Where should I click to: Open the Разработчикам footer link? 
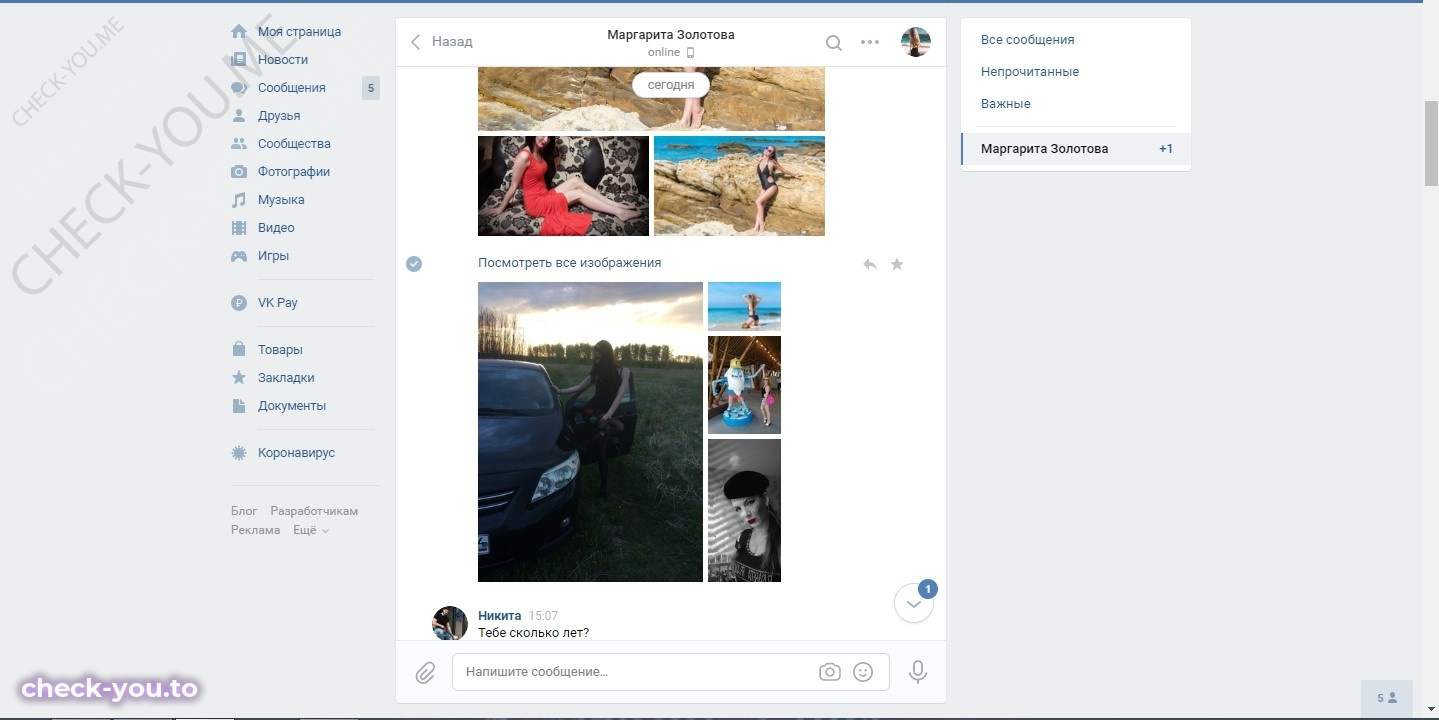[x=314, y=511]
